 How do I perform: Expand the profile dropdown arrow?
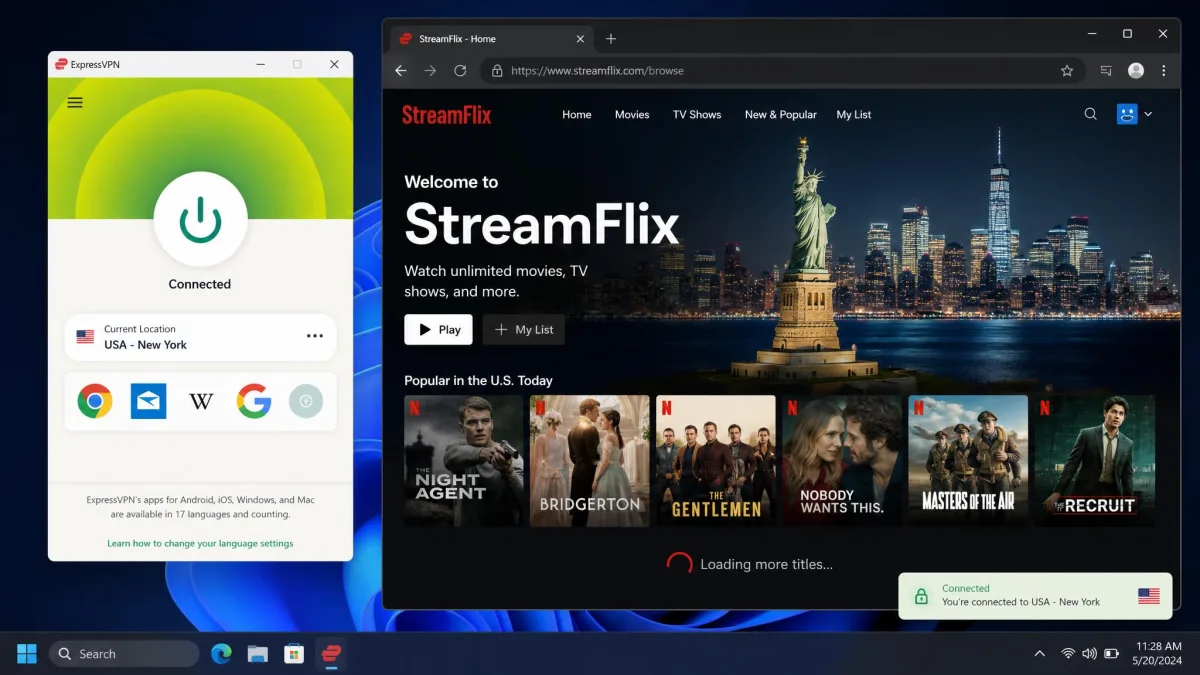(1148, 115)
